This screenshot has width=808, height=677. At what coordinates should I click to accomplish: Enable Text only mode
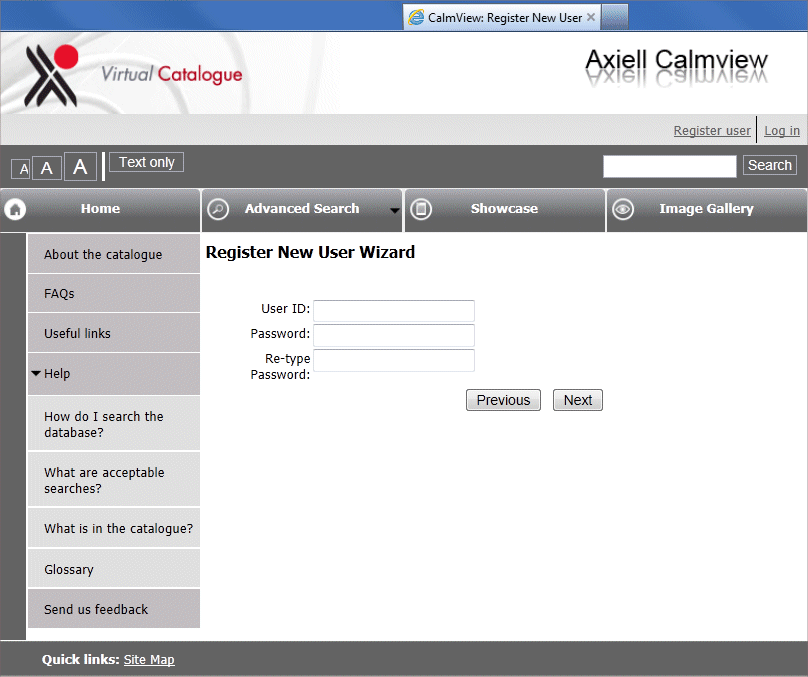tap(146, 161)
